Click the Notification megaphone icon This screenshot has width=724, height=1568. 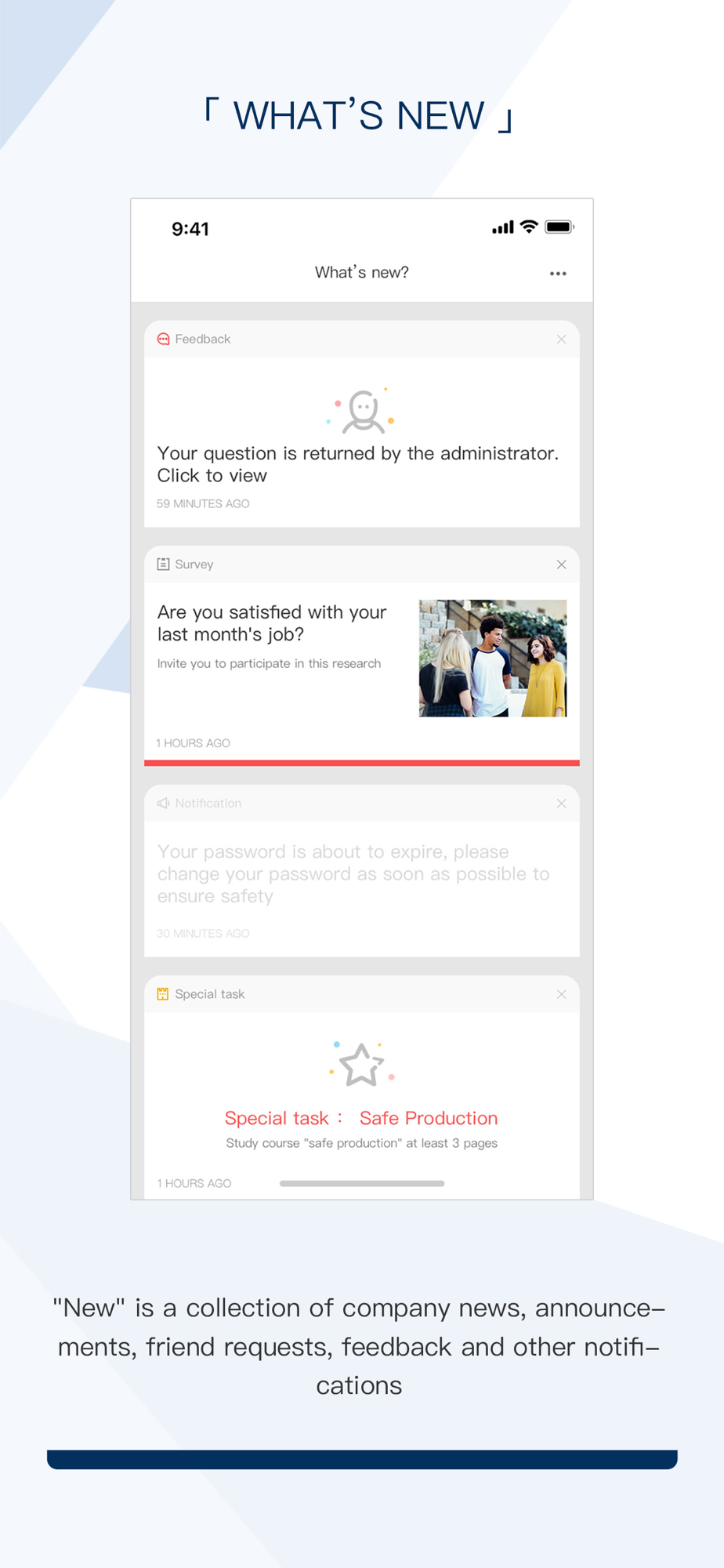point(163,804)
